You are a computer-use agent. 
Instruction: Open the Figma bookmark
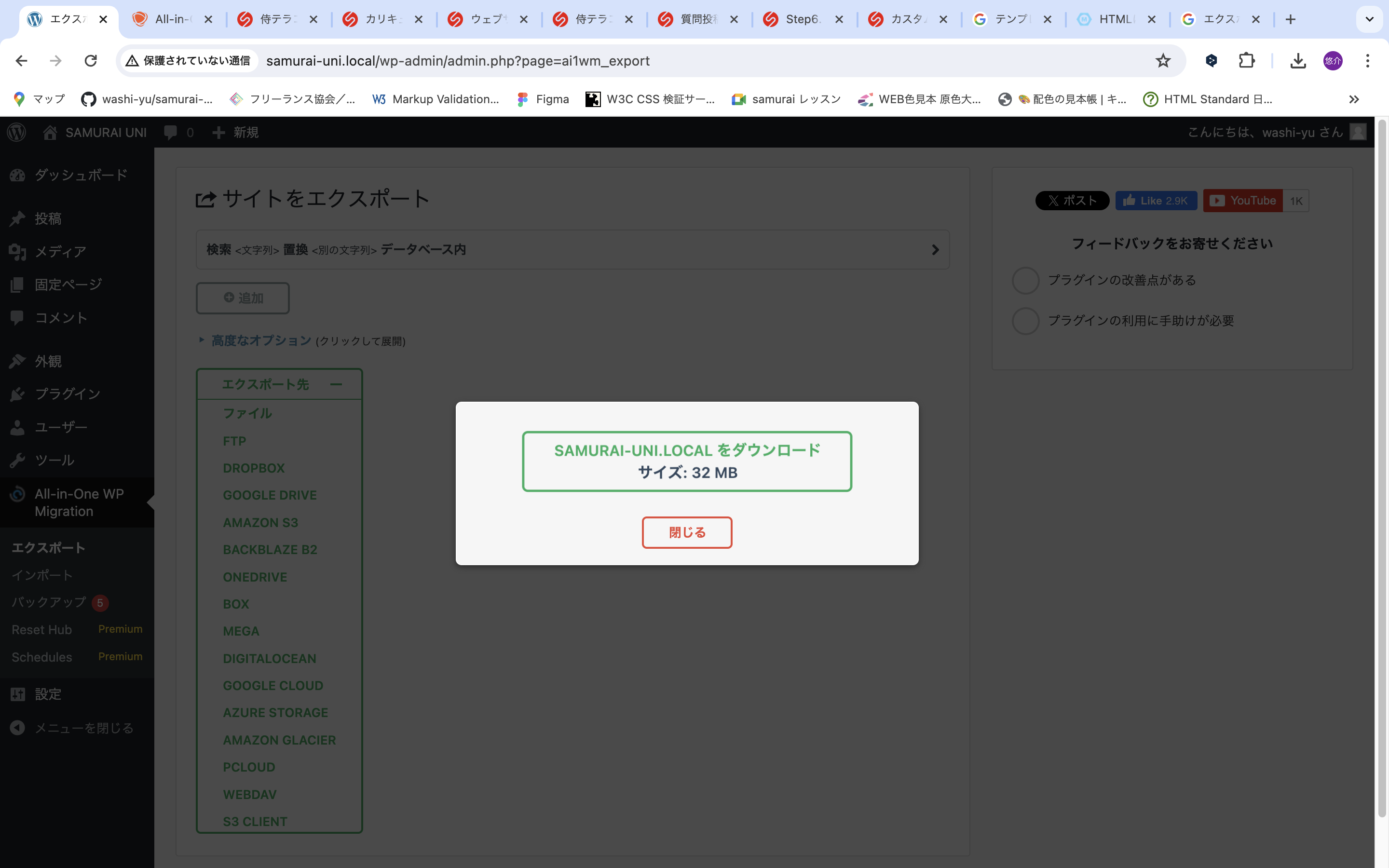coord(543,99)
